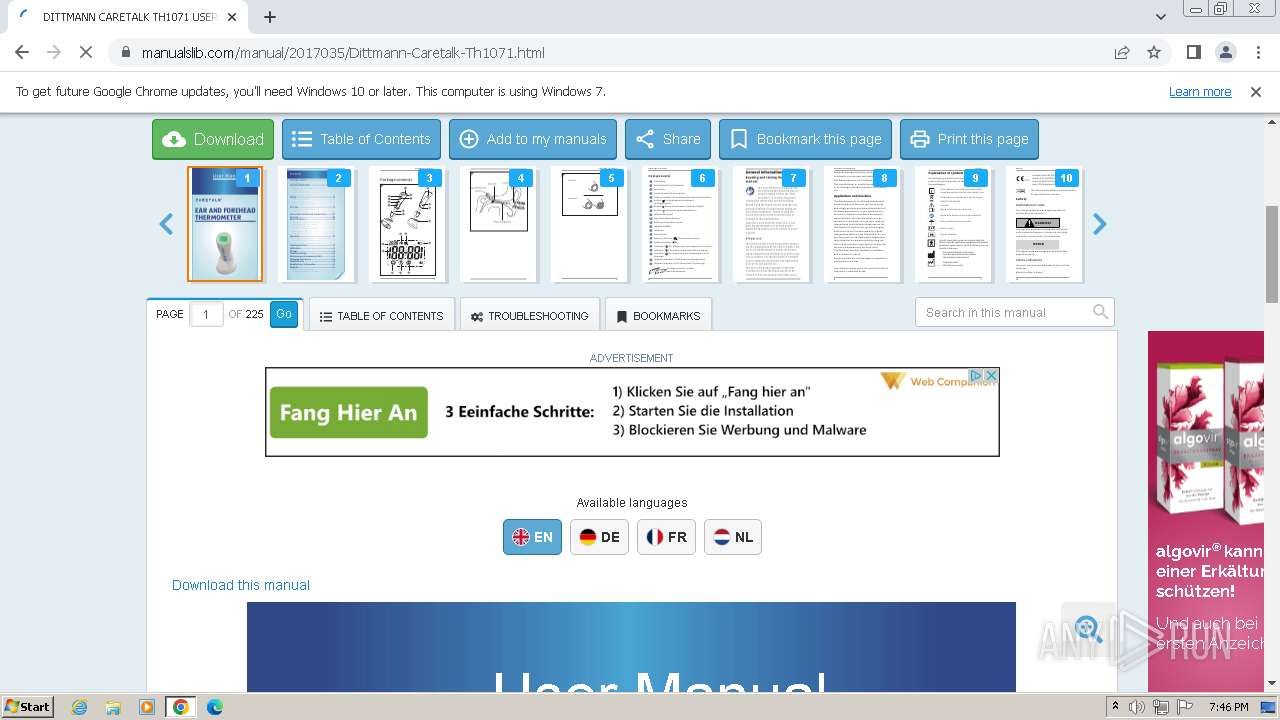
Task: Click the Share button
Action: [668, 139]
